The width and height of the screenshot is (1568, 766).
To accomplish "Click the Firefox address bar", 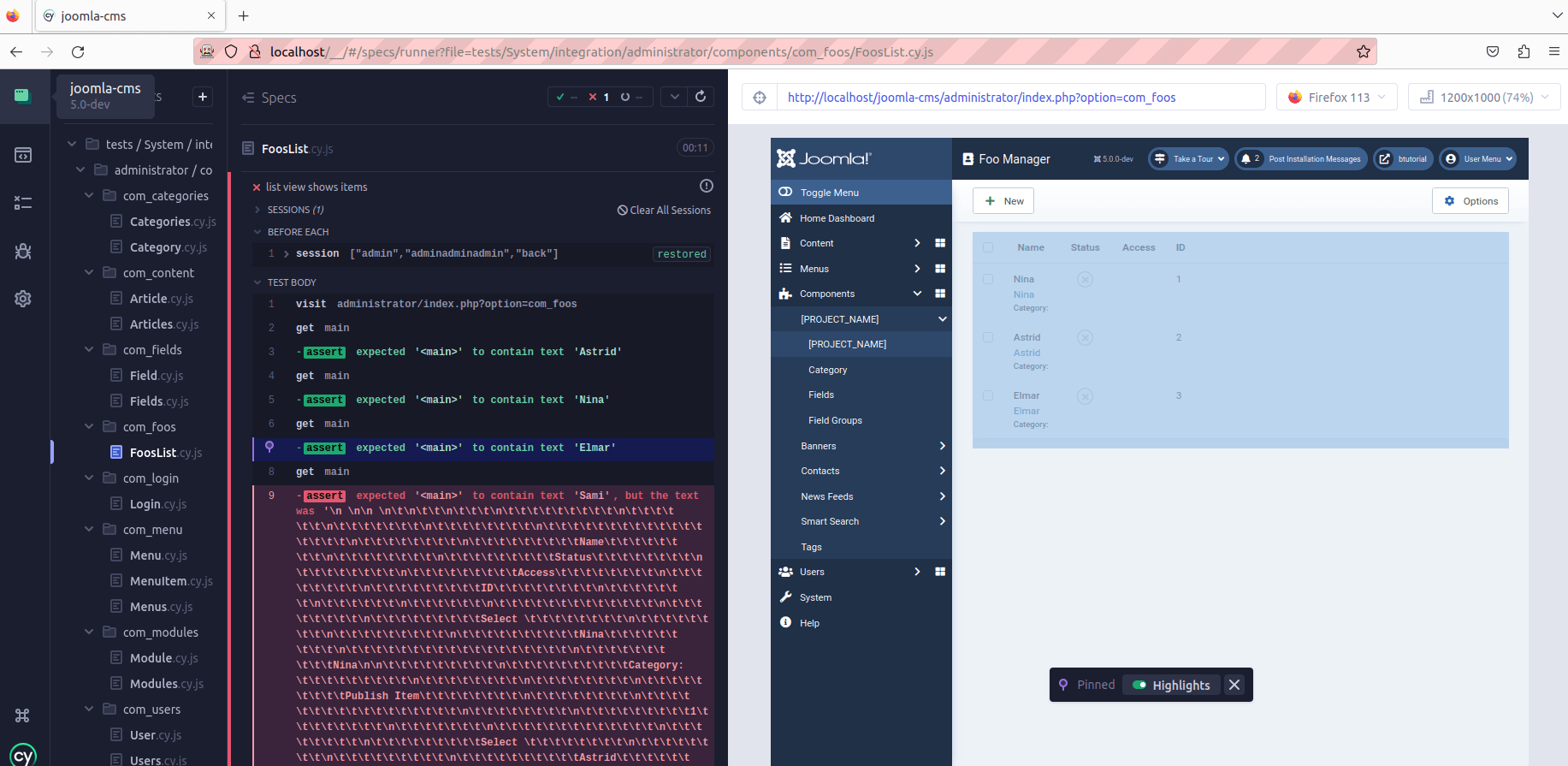I will pyautogui.click(x=785, y=51).
